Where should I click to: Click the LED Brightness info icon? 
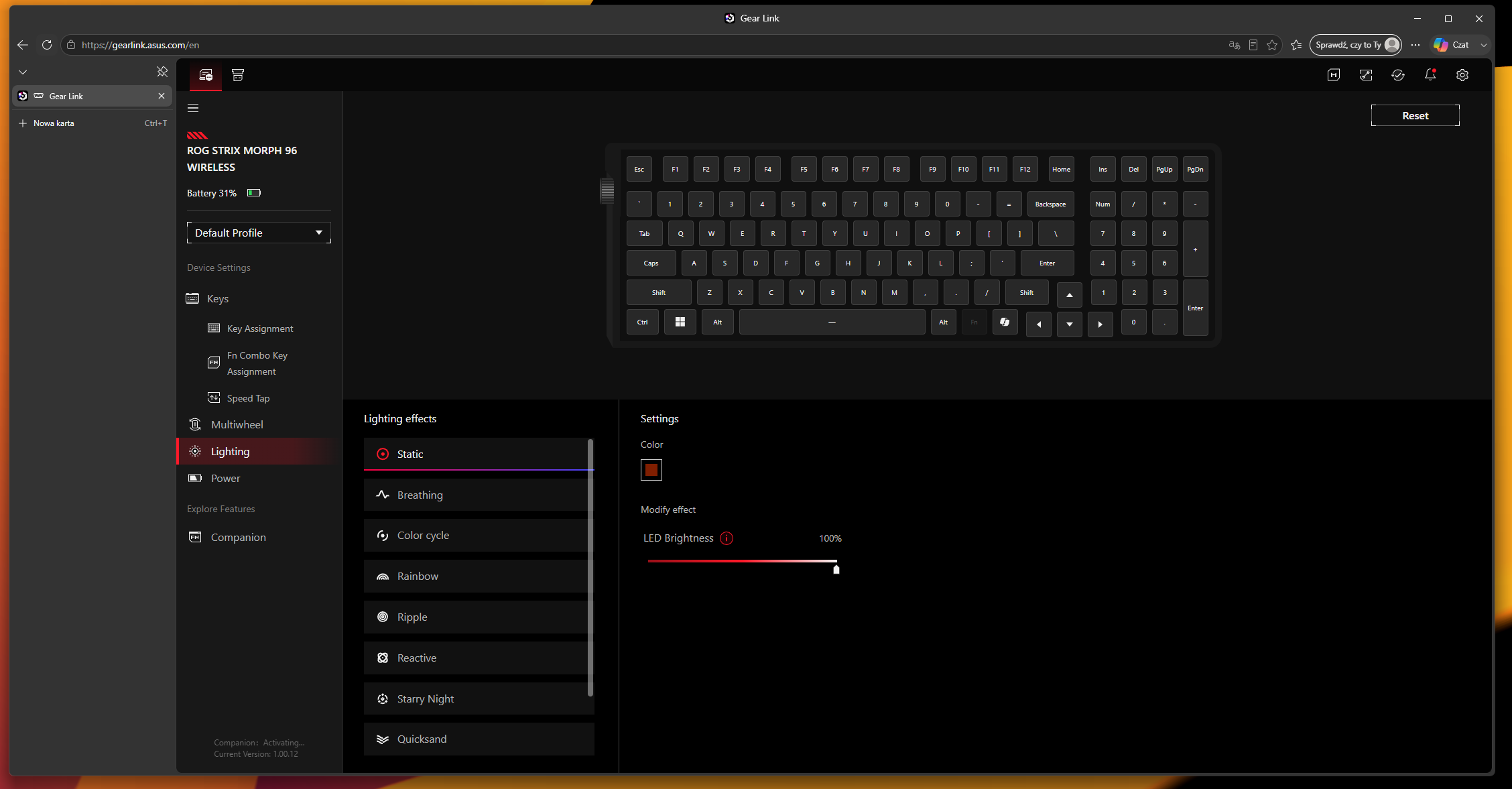pos(727,538)
